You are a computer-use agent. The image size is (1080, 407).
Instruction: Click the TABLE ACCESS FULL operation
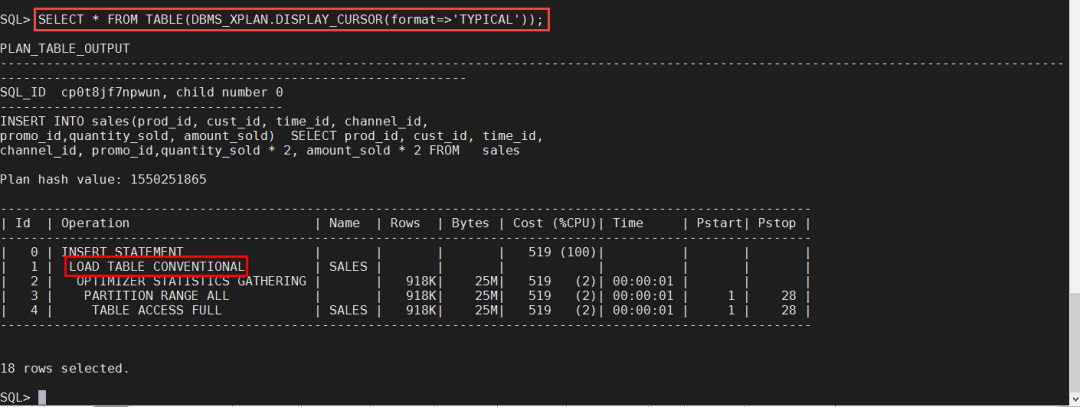tap(156, 310)
